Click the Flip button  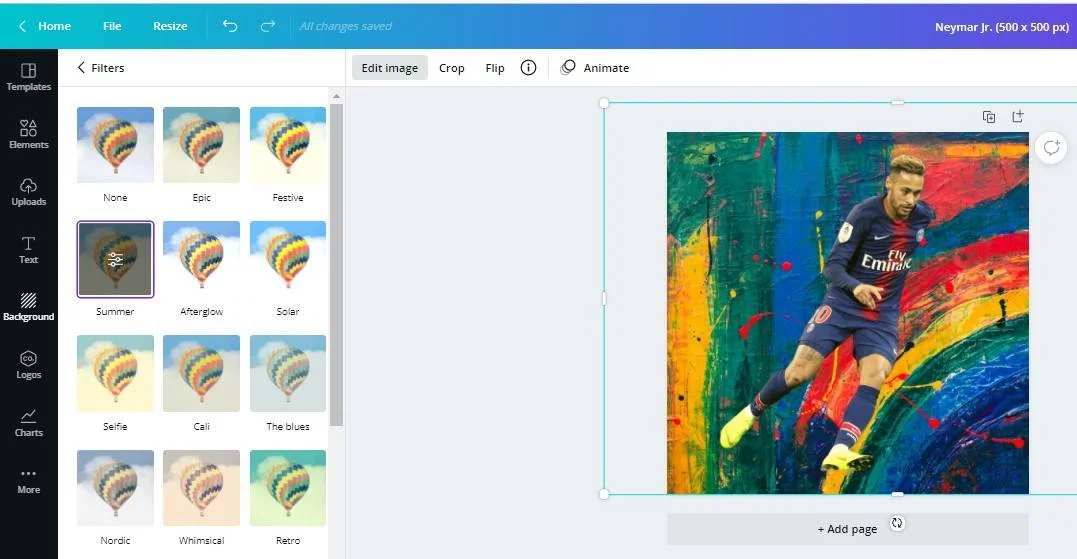(495, 67)
